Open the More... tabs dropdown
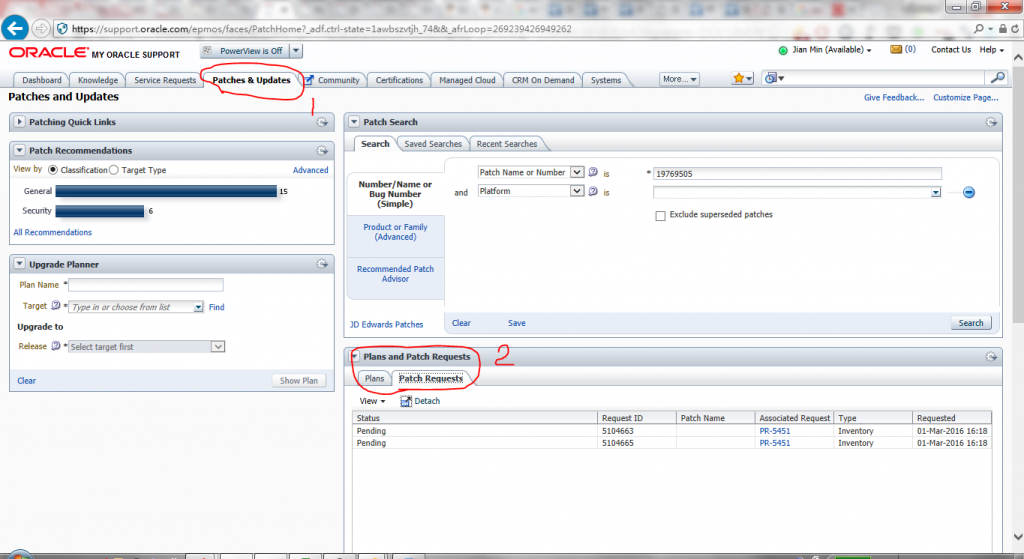The height and width of the screenshot is (559, 1024). click(679, 79)
